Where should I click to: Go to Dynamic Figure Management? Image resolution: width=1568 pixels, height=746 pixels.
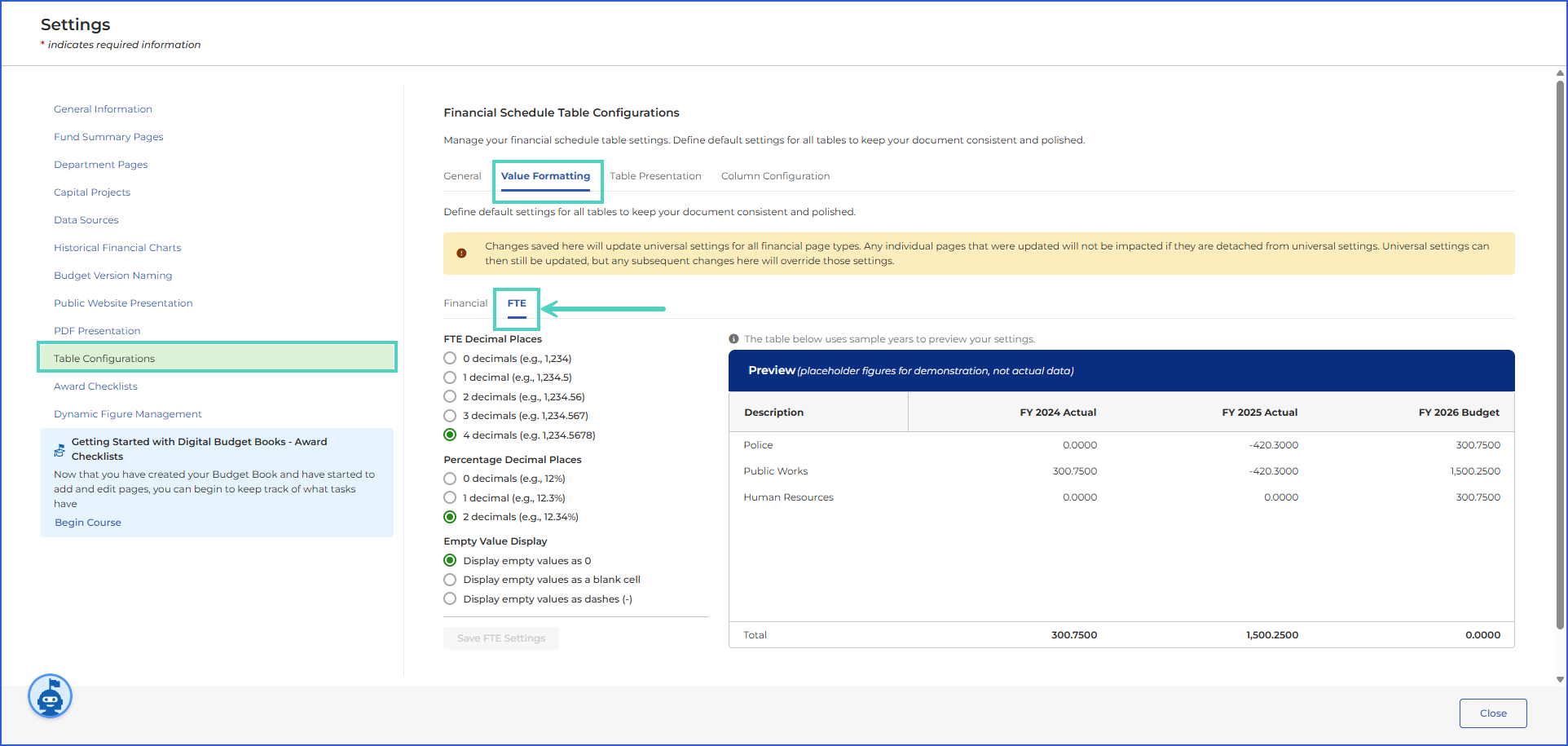point(128,414)
